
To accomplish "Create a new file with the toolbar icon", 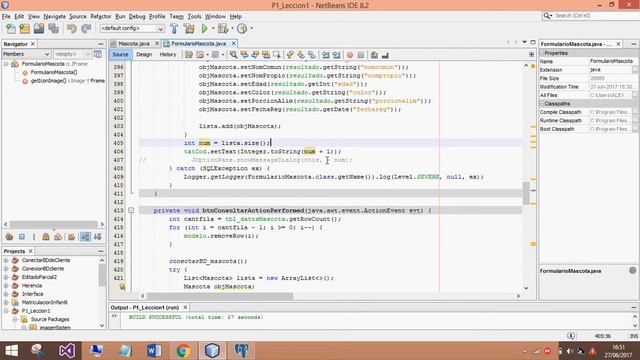I will 11,29.
